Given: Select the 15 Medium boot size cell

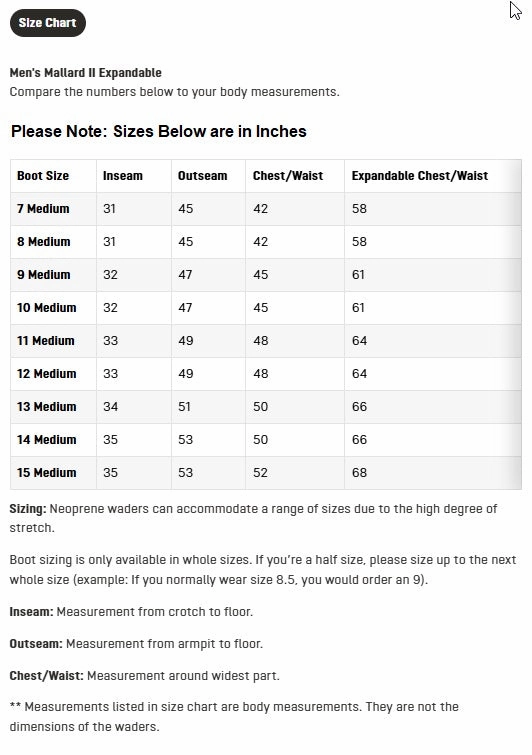Looking at the screenshot, I should [46, 472].
